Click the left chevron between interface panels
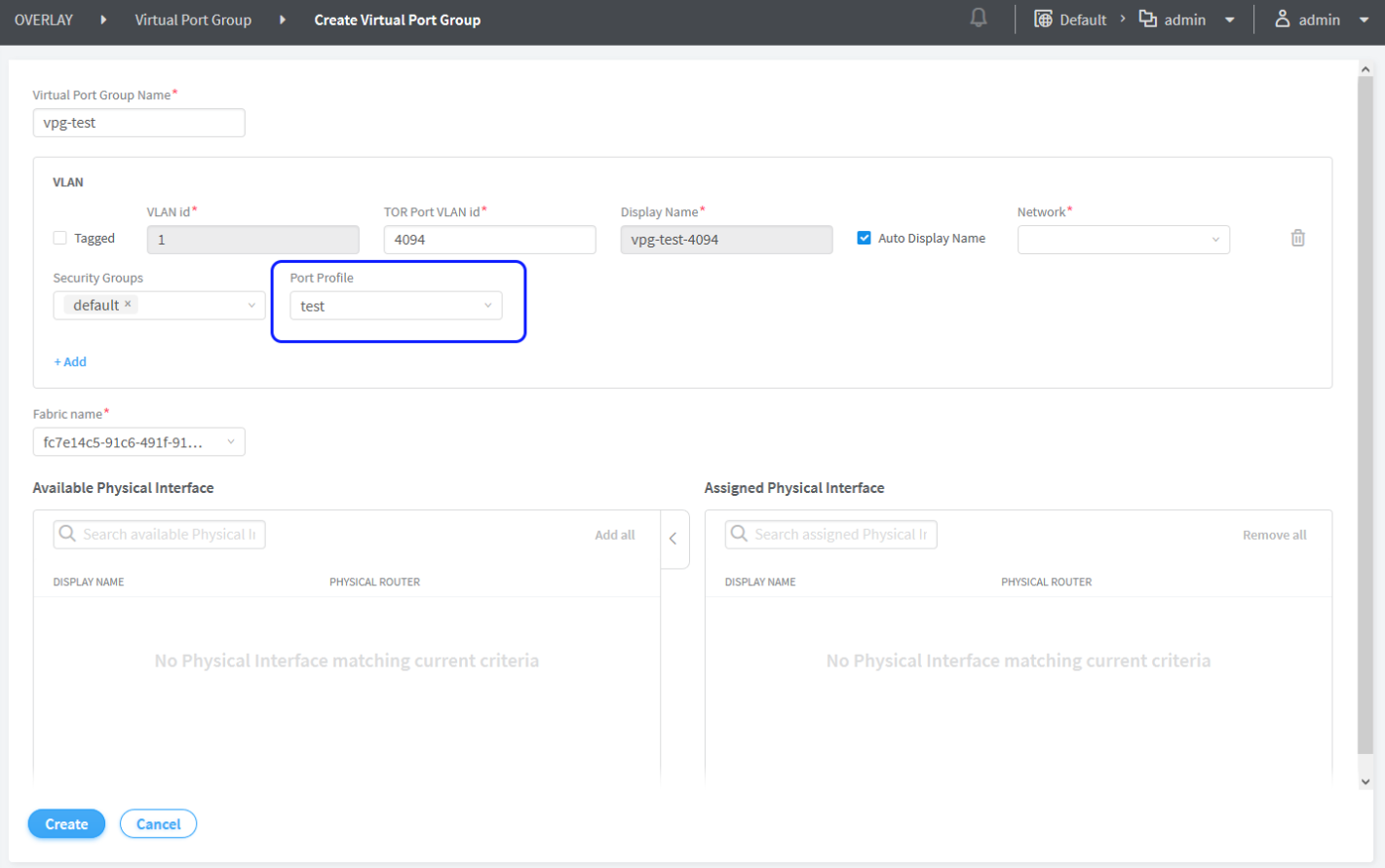 673,539
